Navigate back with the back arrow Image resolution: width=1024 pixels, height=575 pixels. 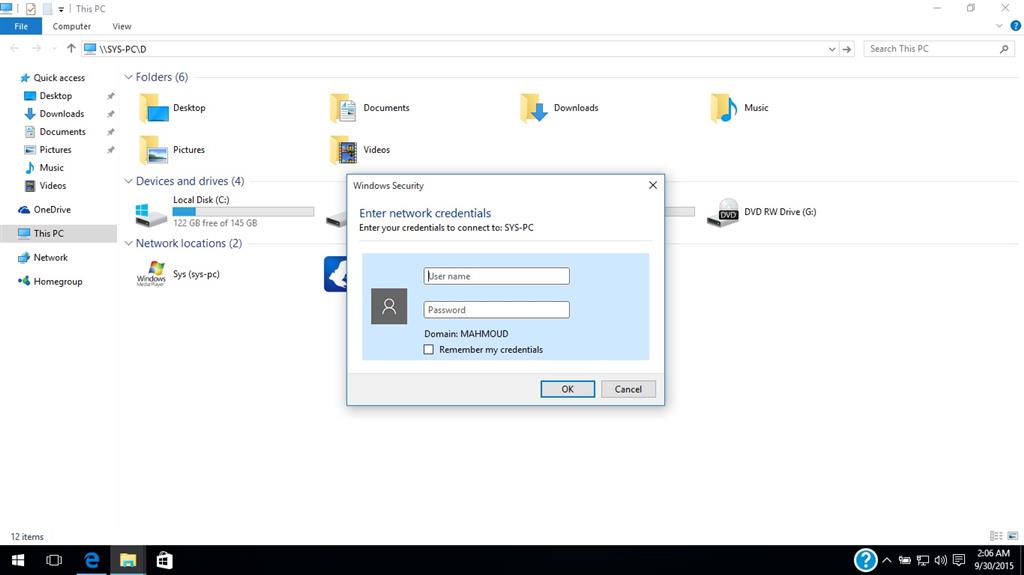[x=15, y=48]
